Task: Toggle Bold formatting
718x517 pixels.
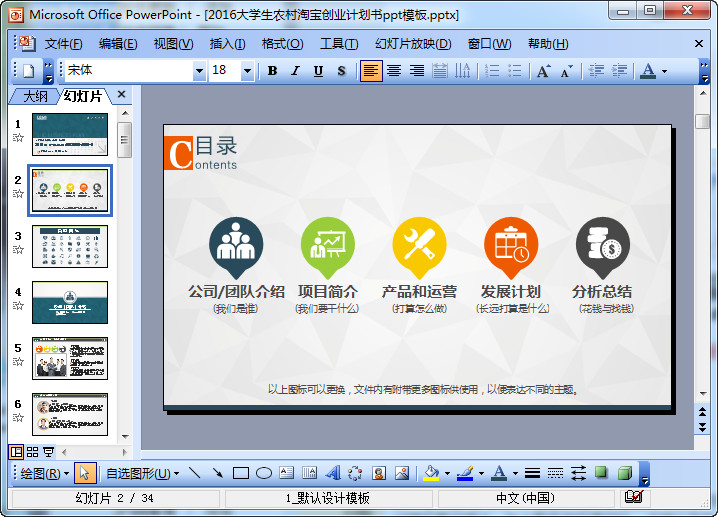Action: tap(272, 71)
